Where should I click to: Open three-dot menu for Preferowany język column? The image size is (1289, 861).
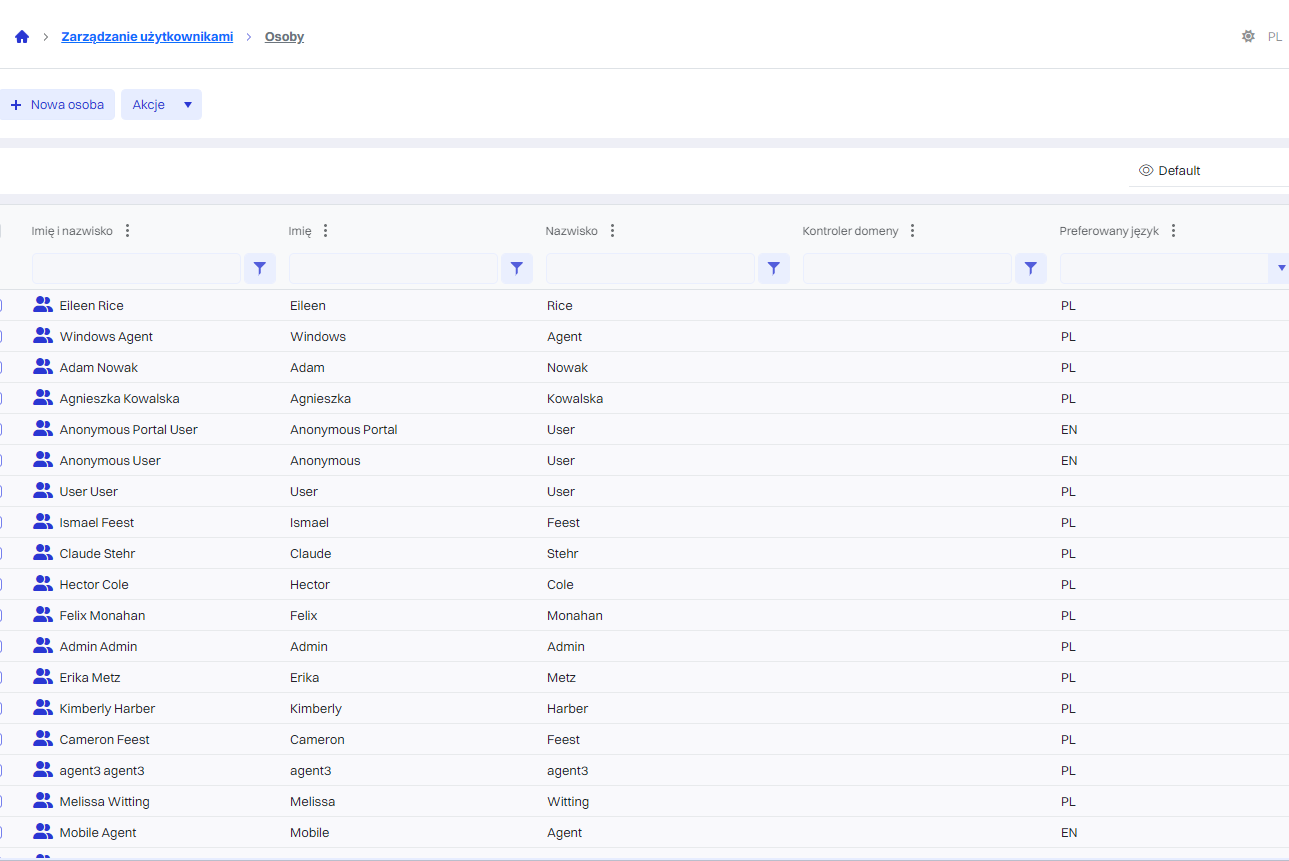pyautogui.click(x=1173, y=231)
